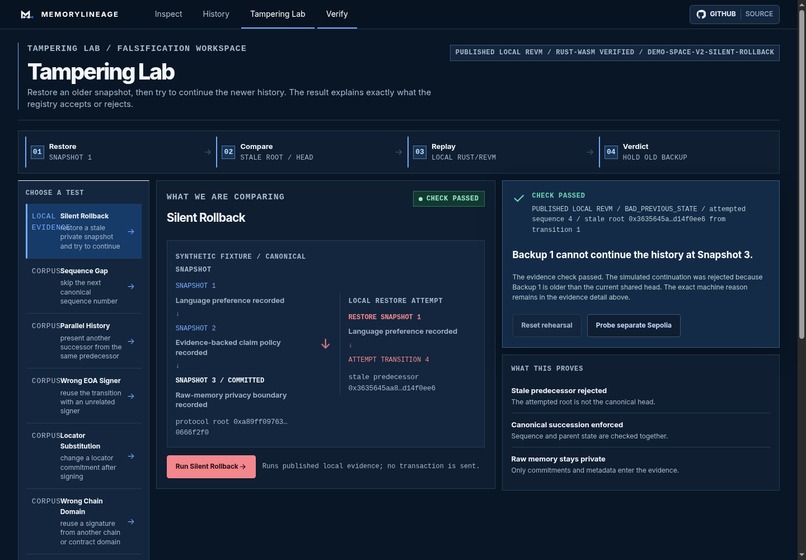Screen dimensions: 806x560
Task: Click the 01 step badge for Restore
Action: click(37, 152)
